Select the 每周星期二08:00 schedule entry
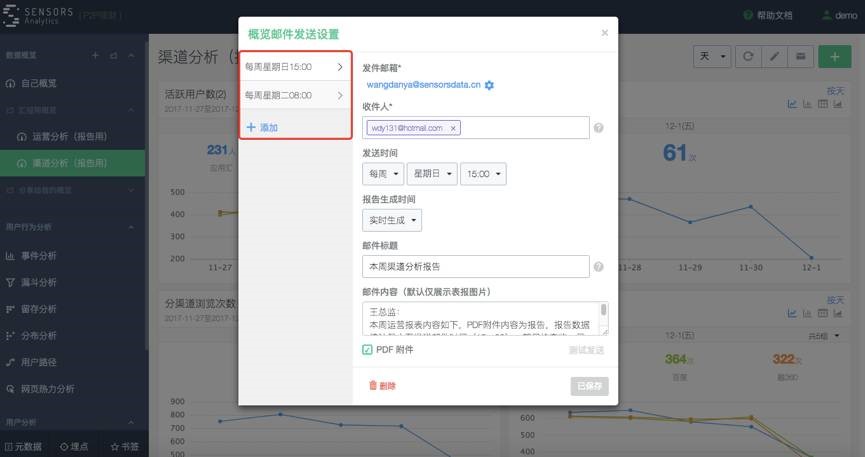Screen dimensions: 865x457 tap(294, 96)
